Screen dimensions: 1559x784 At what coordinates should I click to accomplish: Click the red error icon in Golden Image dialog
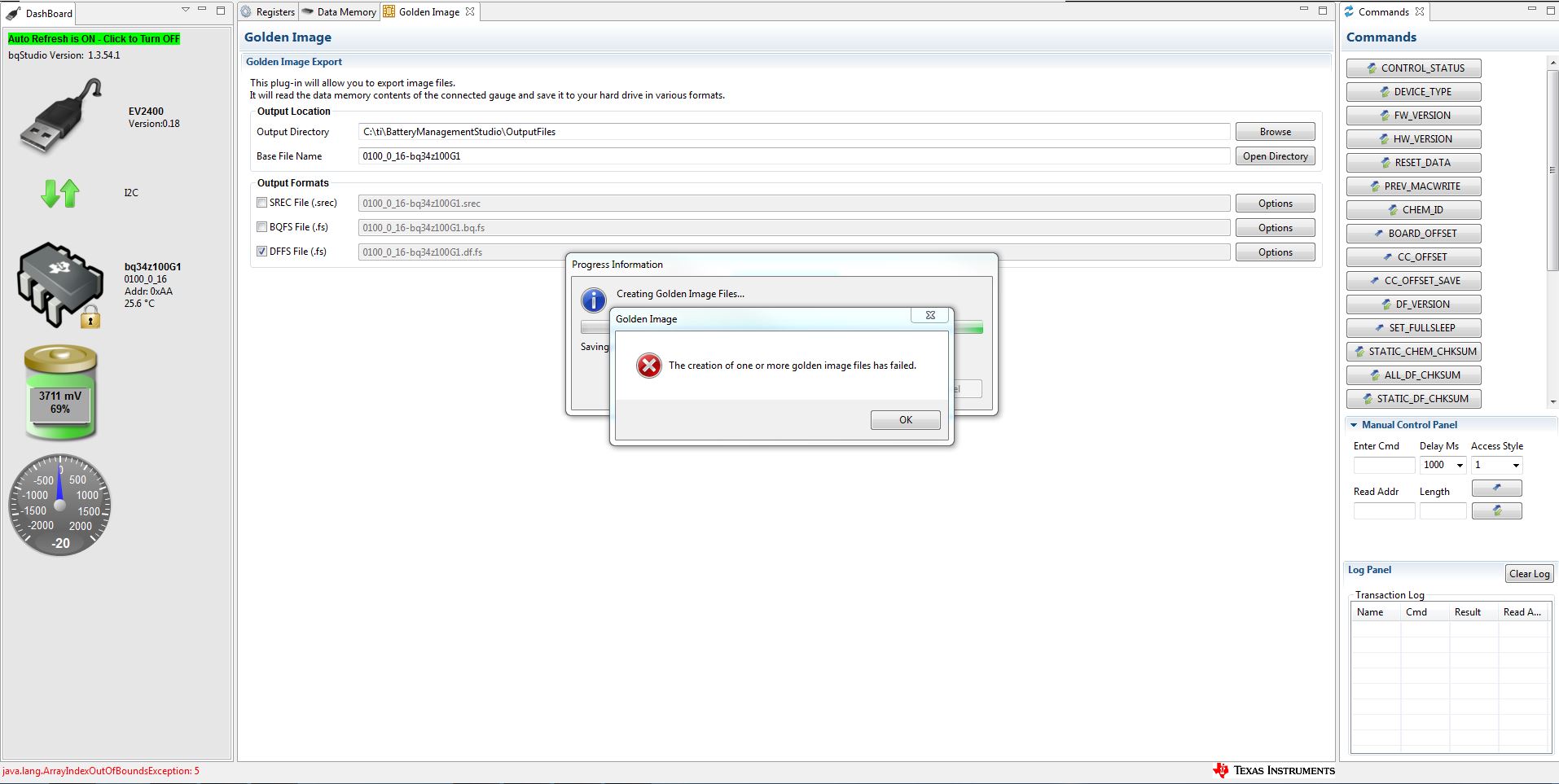(x=649, y=366)
